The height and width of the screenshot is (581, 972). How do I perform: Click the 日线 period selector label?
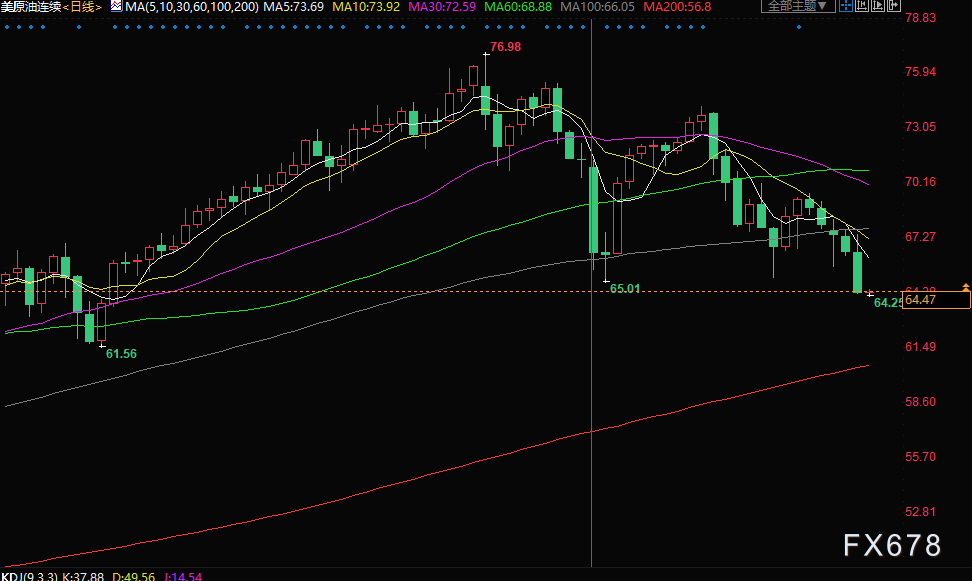(x=82, y=7)
